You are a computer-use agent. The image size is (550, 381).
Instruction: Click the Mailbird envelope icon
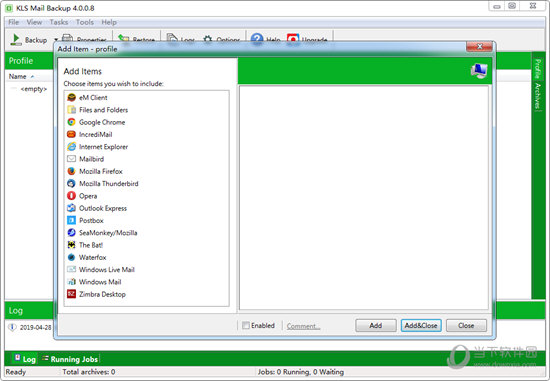(x=72, y=159)
